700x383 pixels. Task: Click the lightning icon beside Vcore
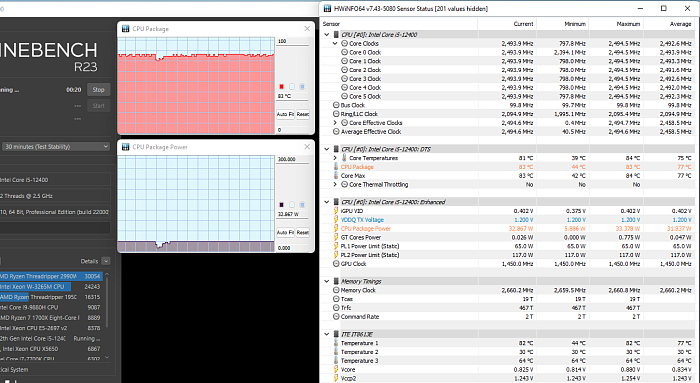(x=336, y=370)
